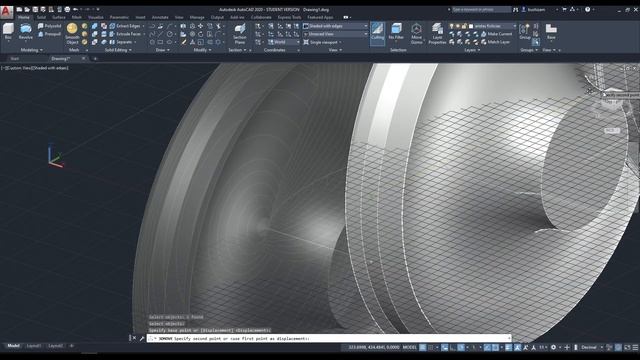Switch to the Solid ribbon tab
The image size is (640, 360).
point(41,18)
